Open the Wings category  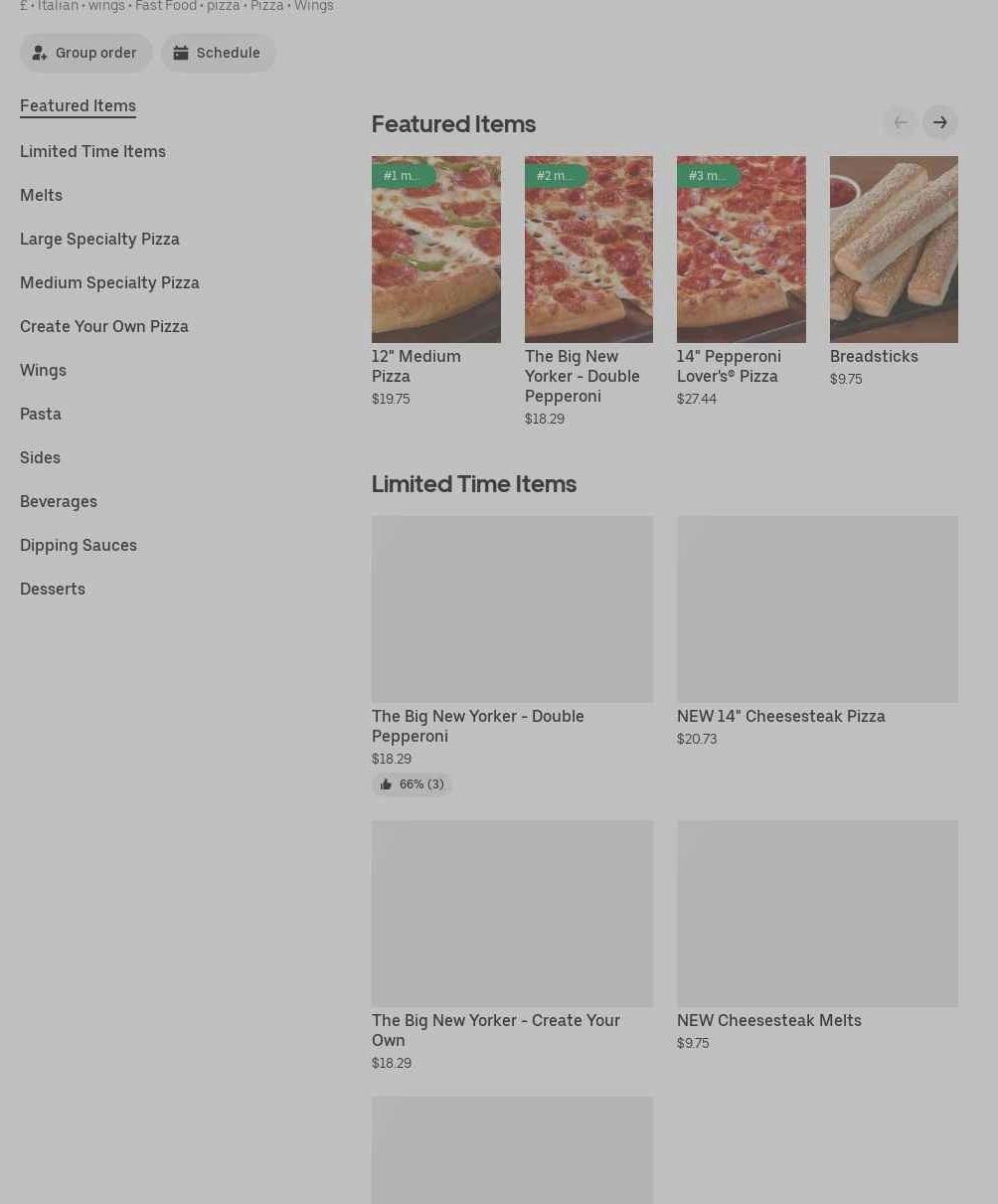coord(43,370)
